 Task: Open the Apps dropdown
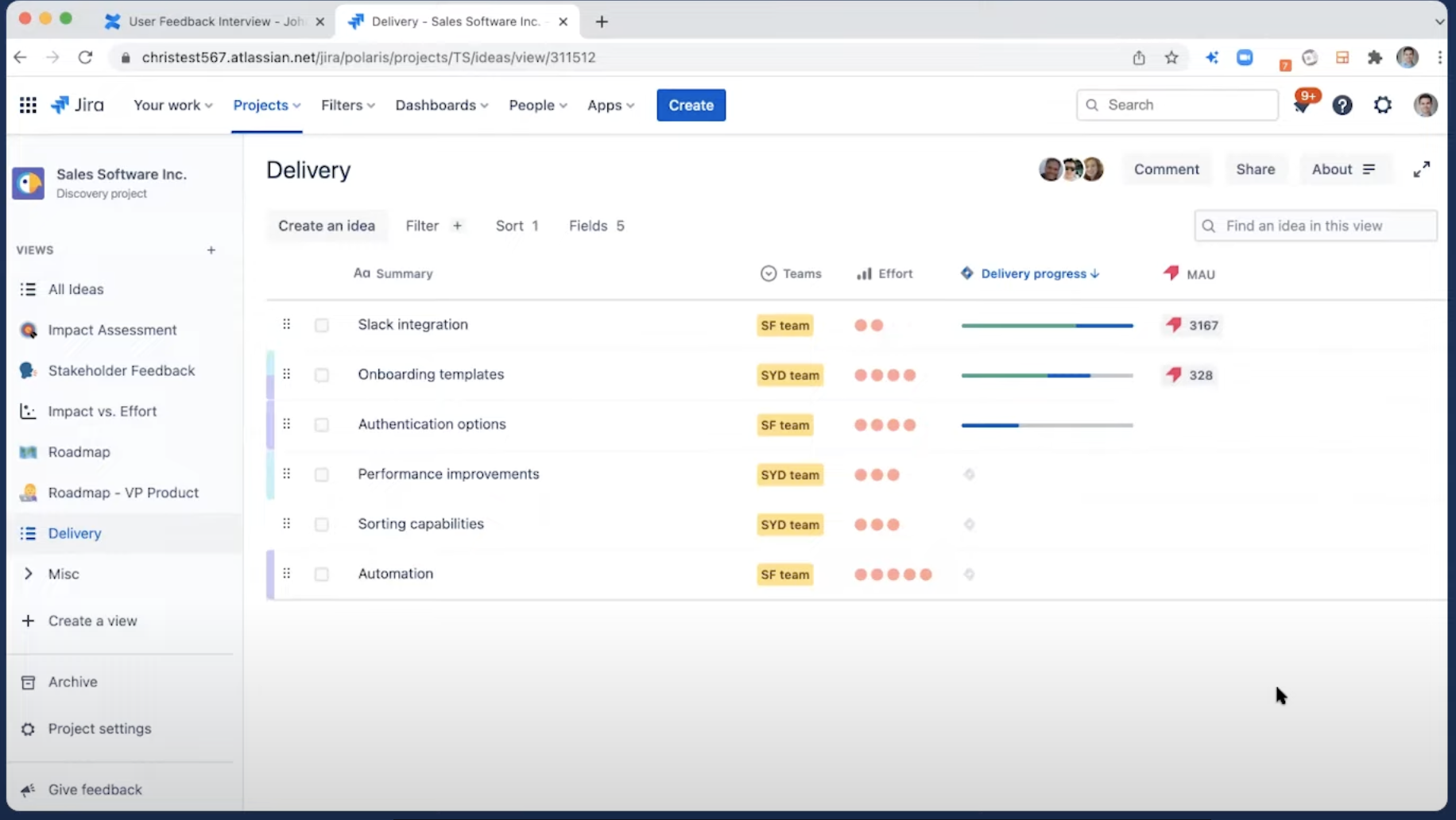[x=610, y=105]
